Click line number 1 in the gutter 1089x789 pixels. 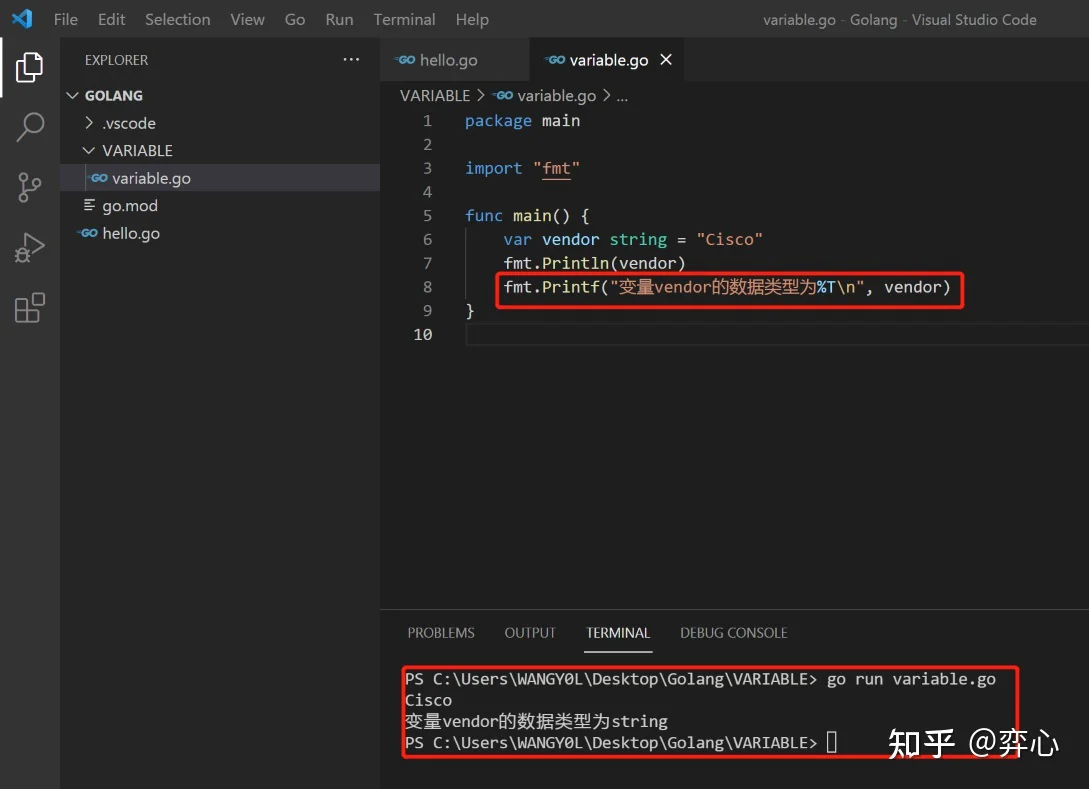coord(427,121)
